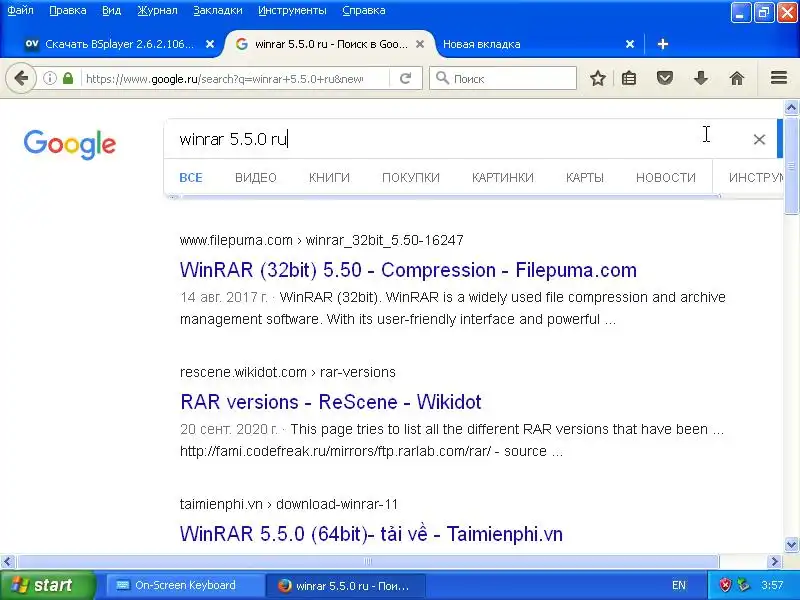Click the vertical scrollbar up arrow
This screenshot has width=800, height=600.
click(x=791, y=108)
